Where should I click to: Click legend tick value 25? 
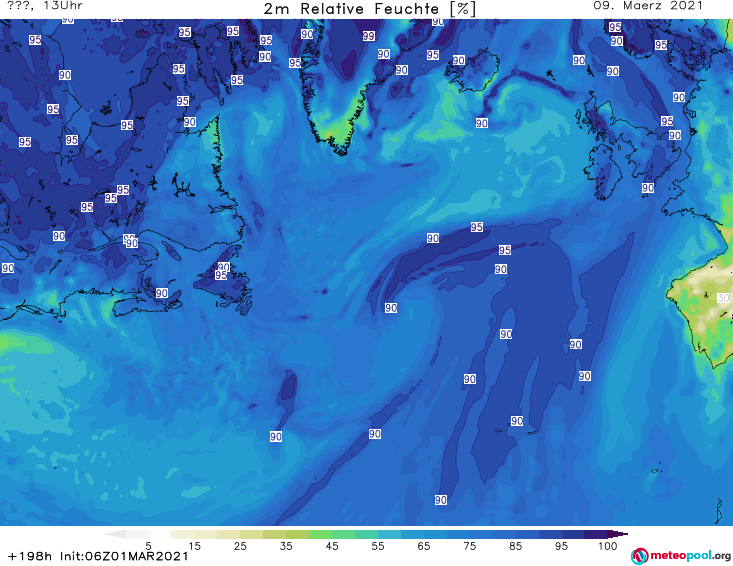coord(240,546)
